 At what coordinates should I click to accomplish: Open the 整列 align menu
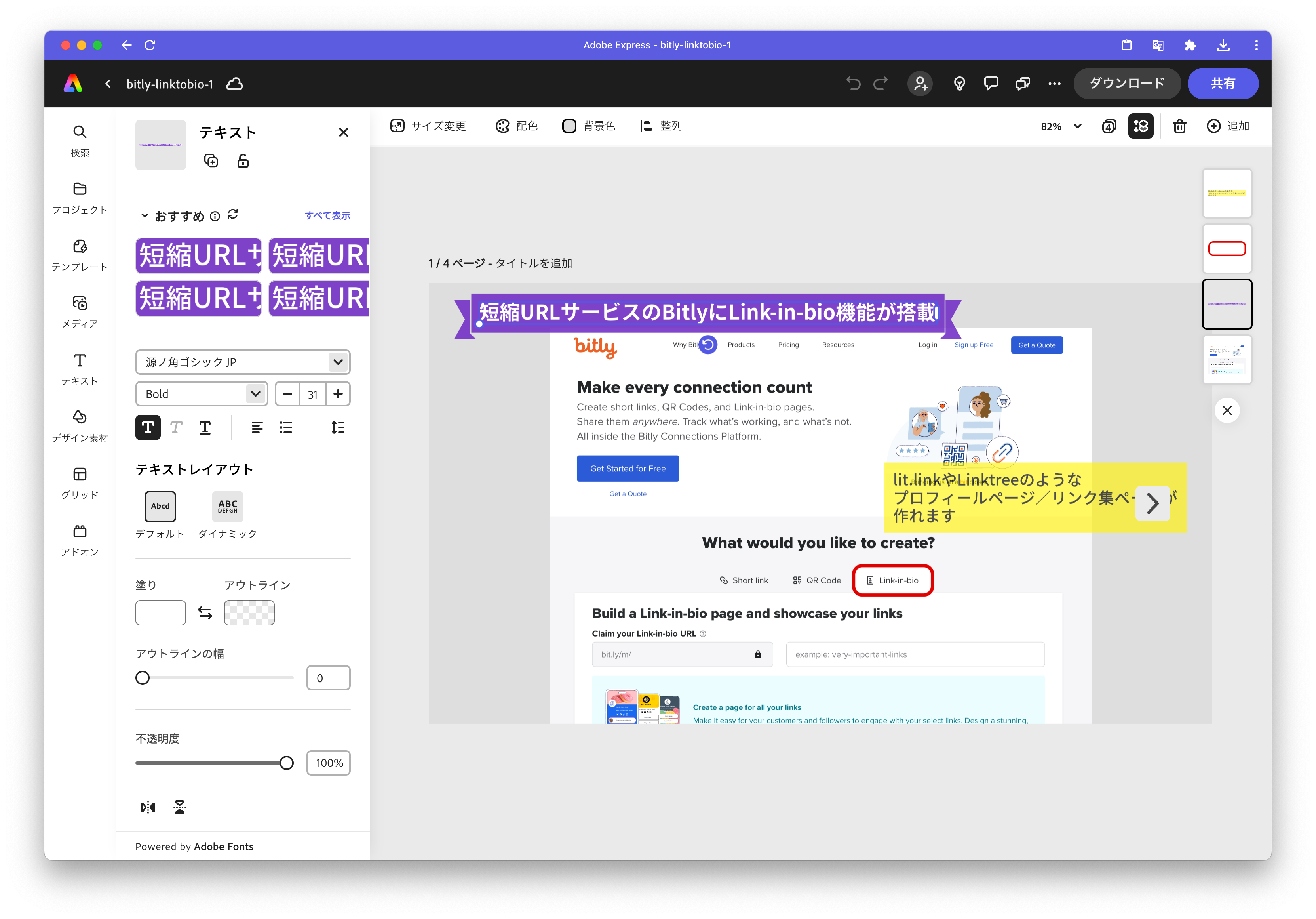point(661,126)
